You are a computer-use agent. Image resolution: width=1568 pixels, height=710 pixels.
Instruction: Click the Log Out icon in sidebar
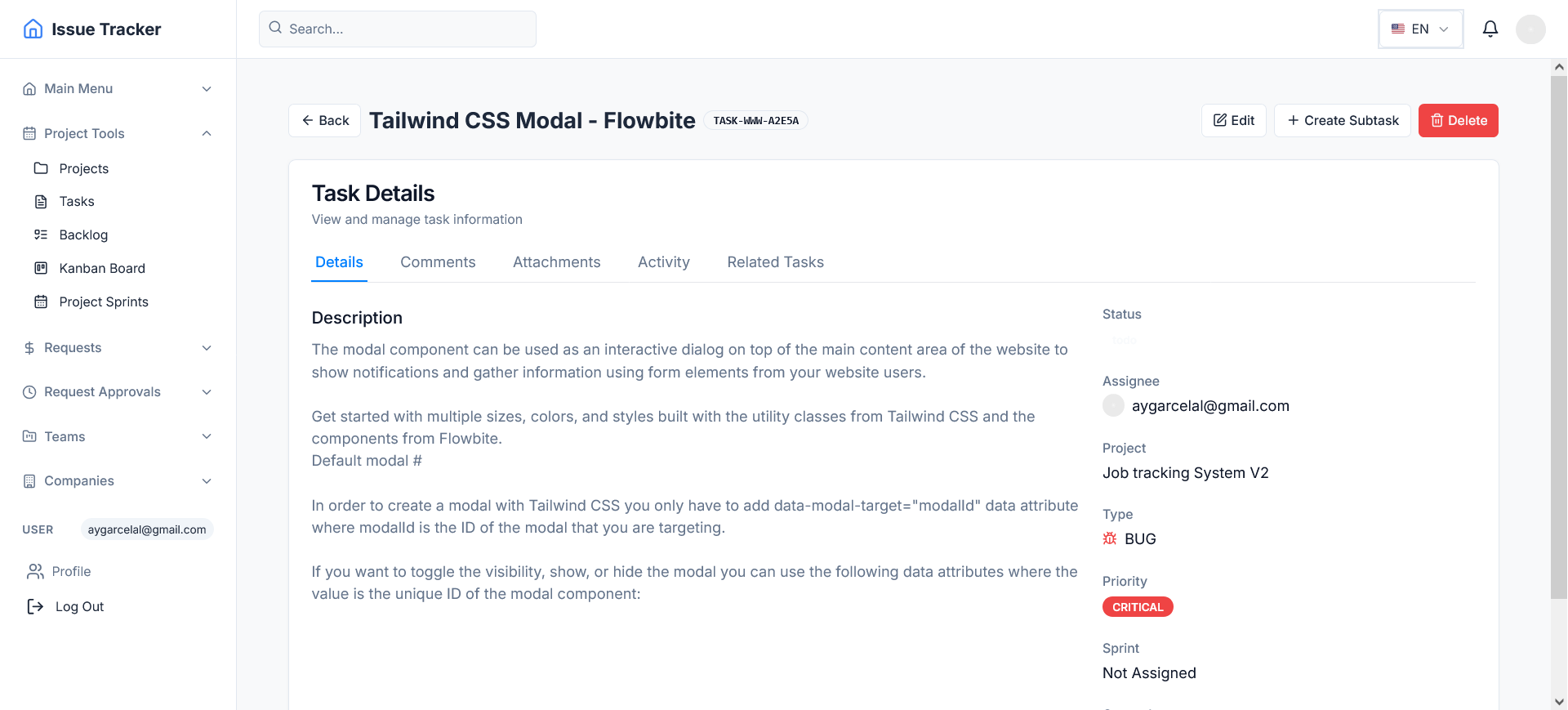pos(33,606)
